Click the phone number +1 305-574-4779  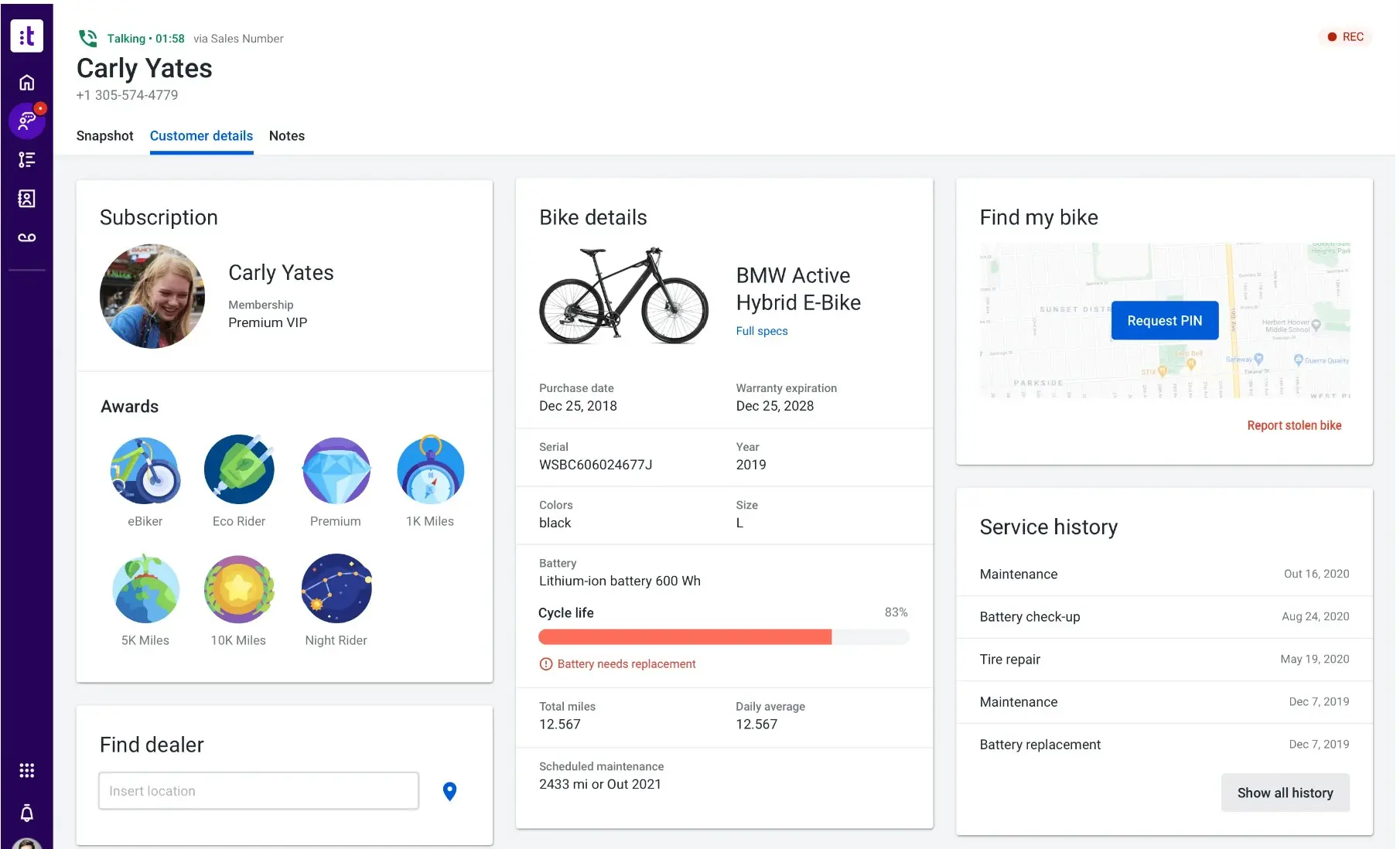pos(127,95)
